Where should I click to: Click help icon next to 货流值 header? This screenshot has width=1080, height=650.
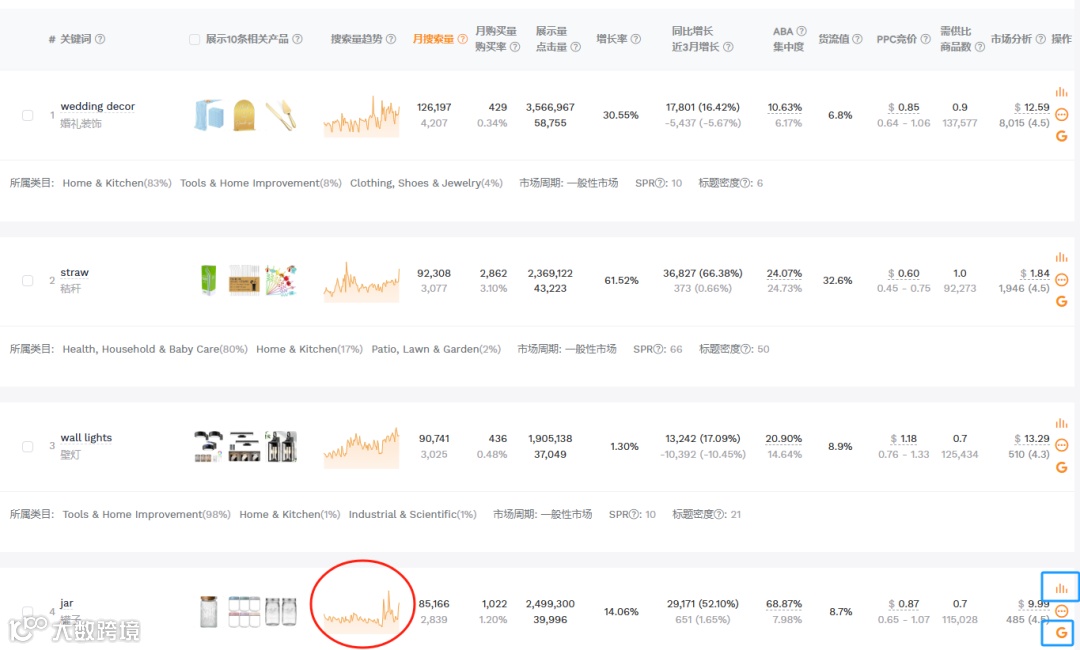pos(857,39)
